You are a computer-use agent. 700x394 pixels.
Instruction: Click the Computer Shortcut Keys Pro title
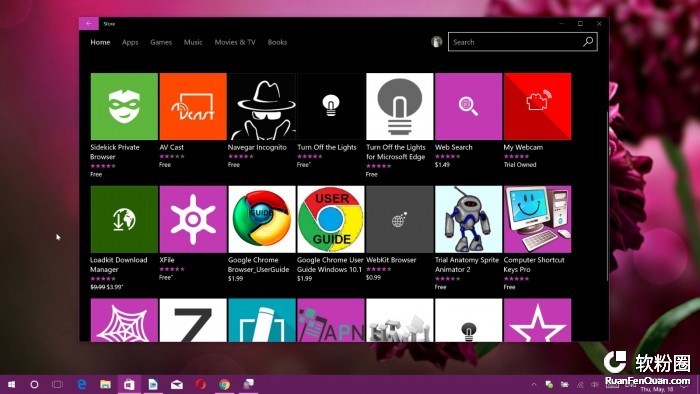534,265
